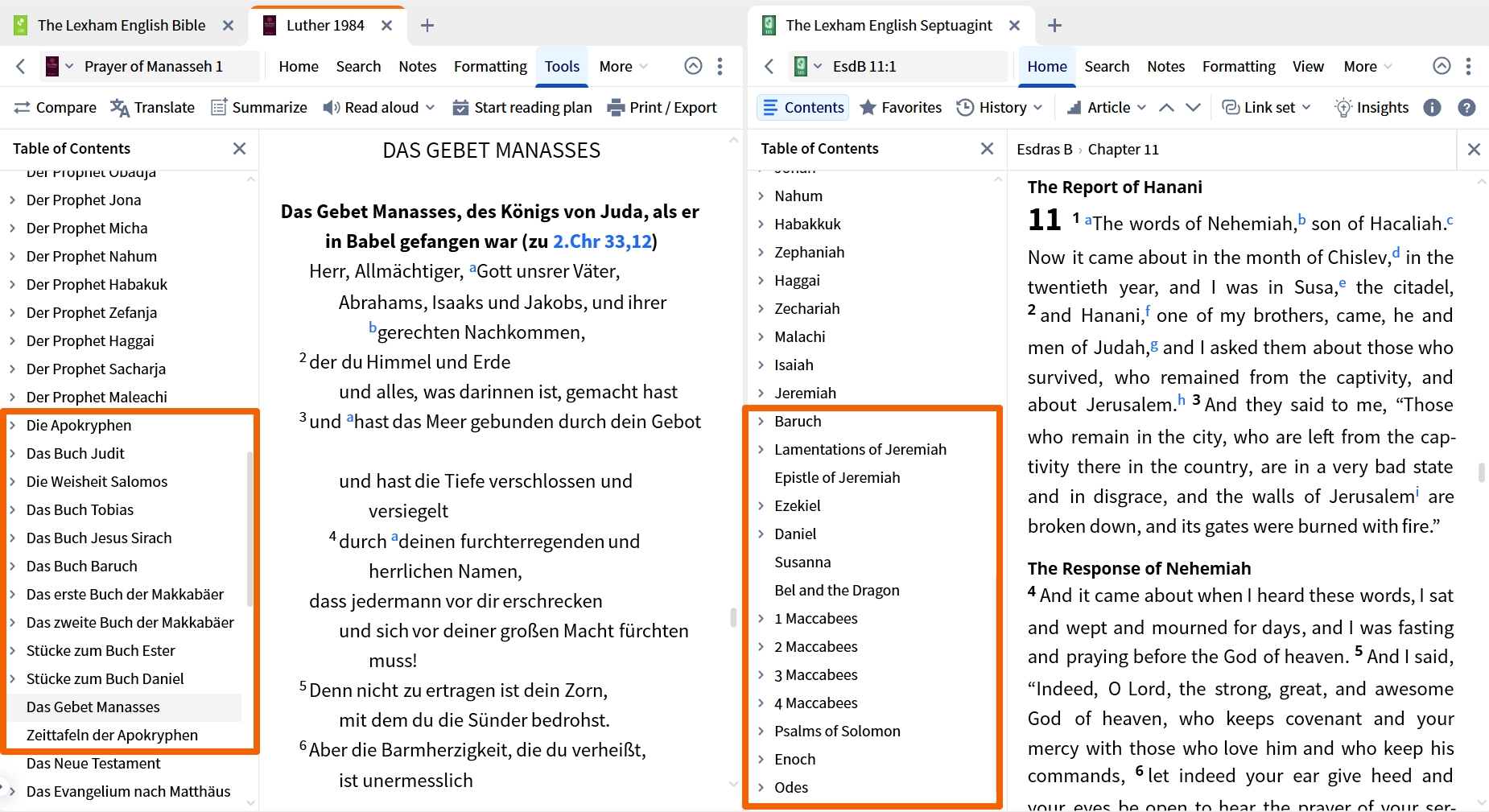This screenshot has height=812, width=1489.
Task: Open the Translate tool
Action: click(x=153, y=108)
